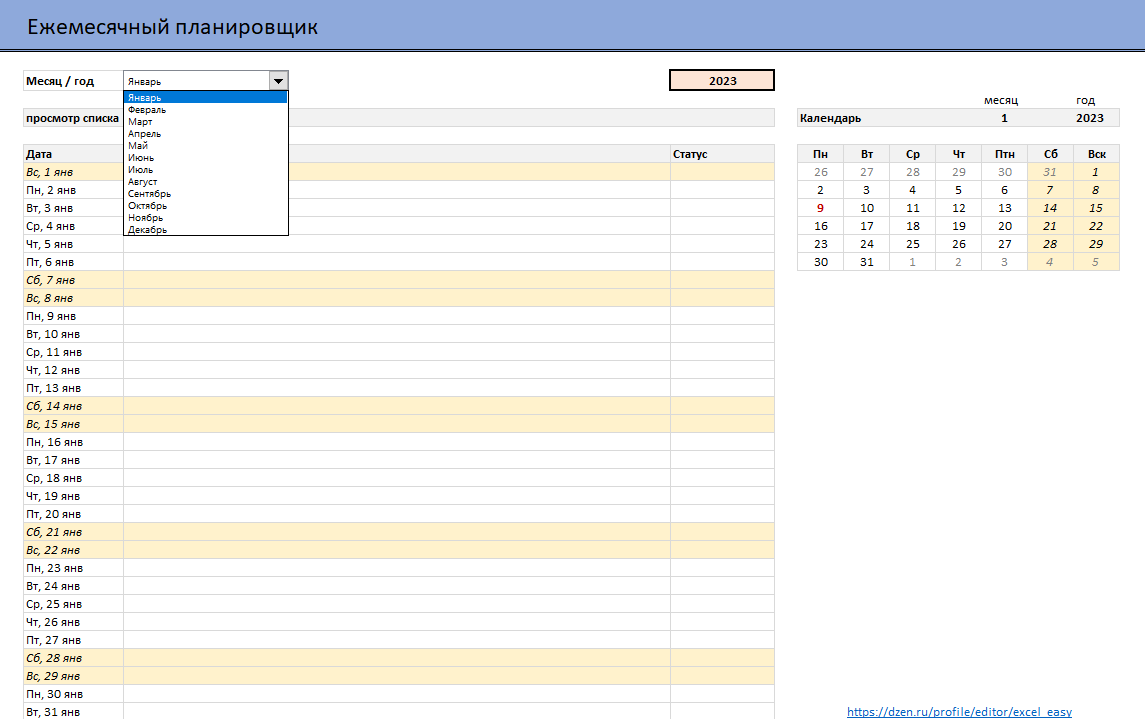
Task: Select date row Сб, 7 янв
Action: 73,280
